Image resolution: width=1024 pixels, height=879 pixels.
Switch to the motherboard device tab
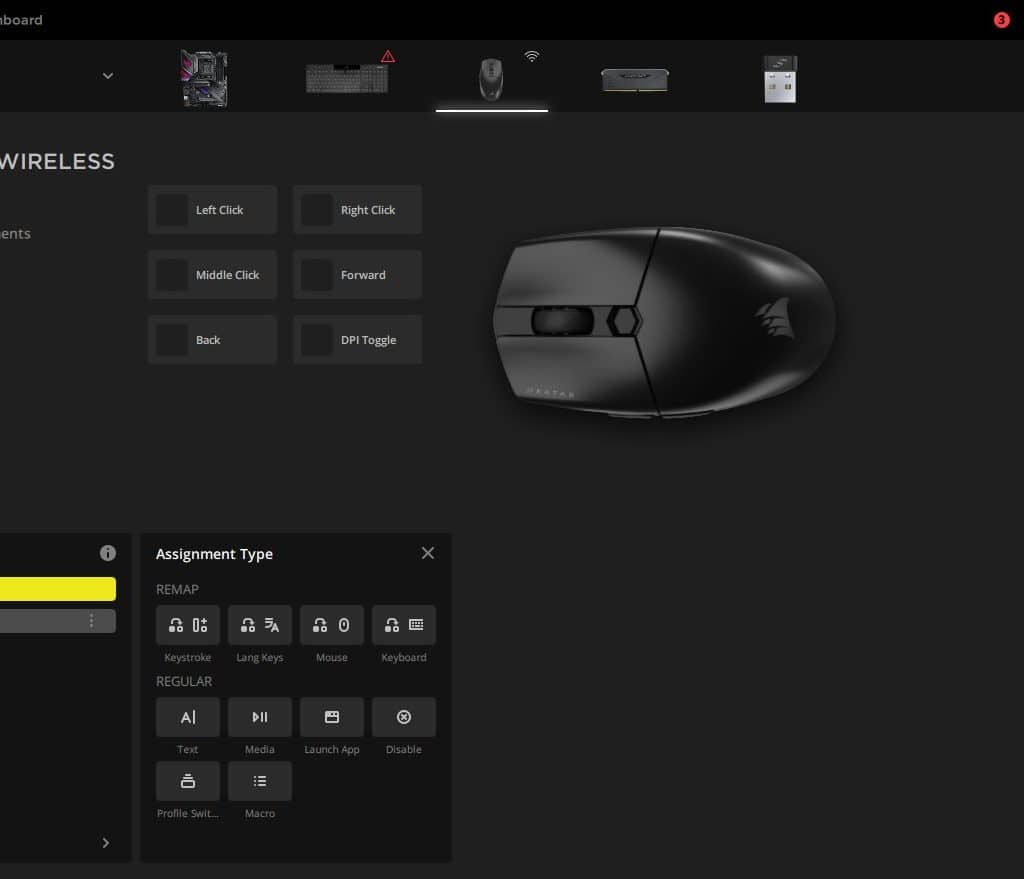[x=204, y=79]
